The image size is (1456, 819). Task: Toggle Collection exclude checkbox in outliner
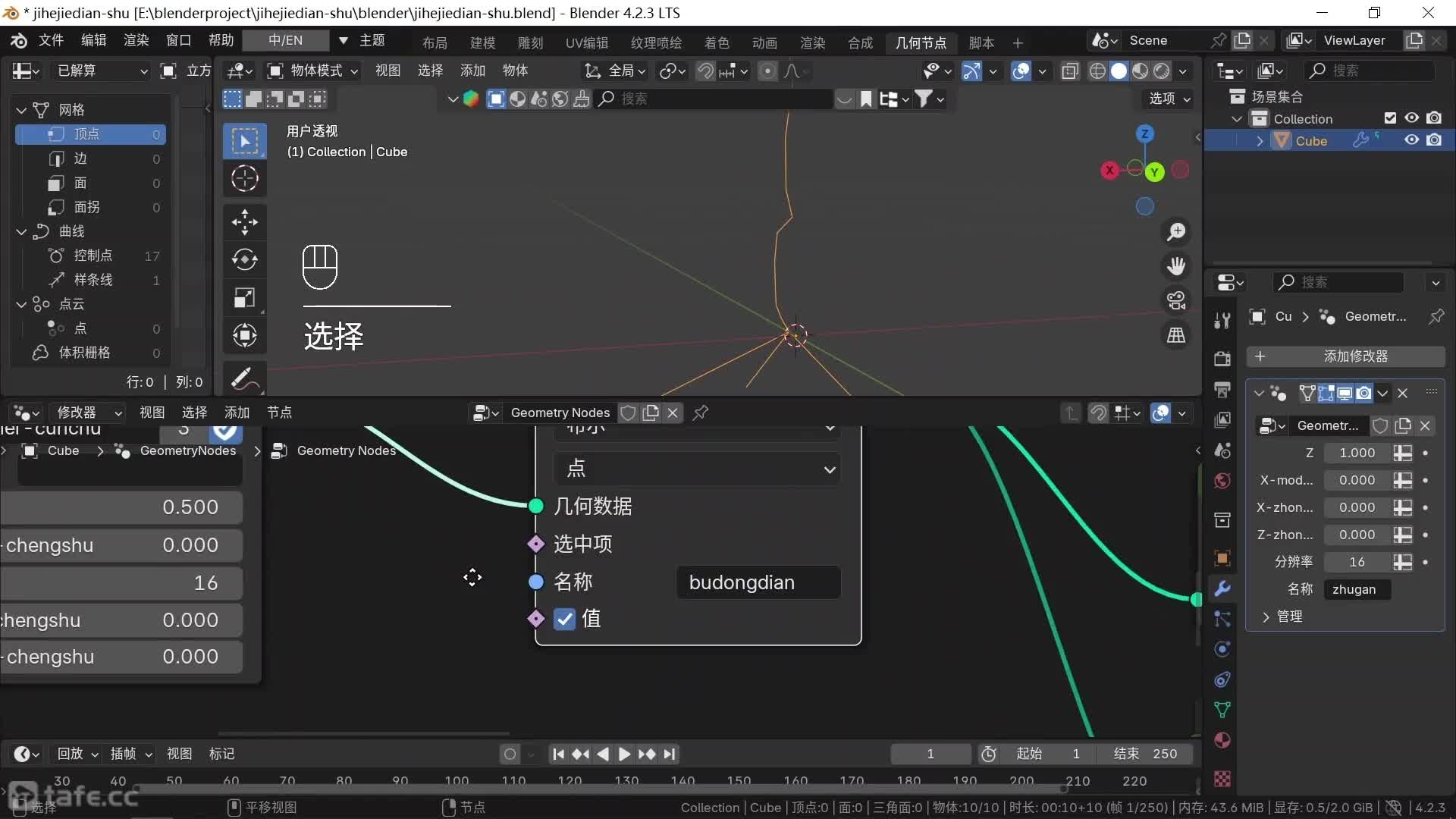tap(1389, 118)
